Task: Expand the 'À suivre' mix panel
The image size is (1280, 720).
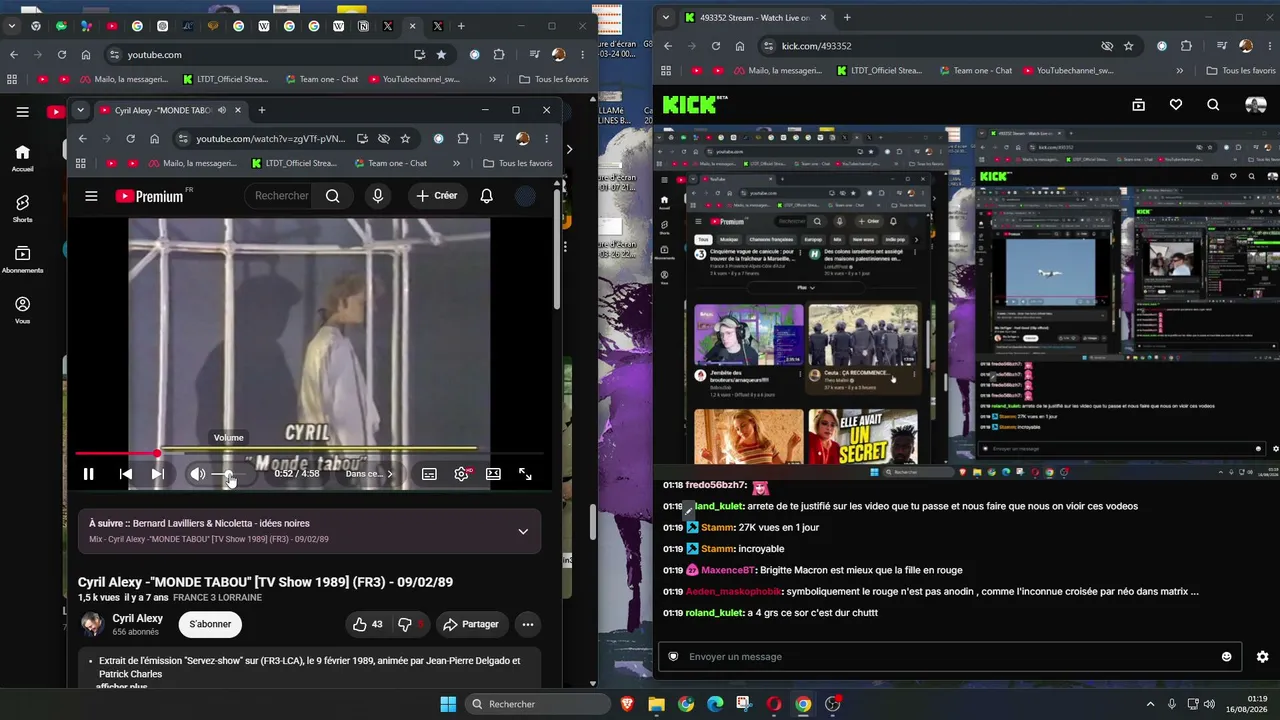Action: (523, 531)
